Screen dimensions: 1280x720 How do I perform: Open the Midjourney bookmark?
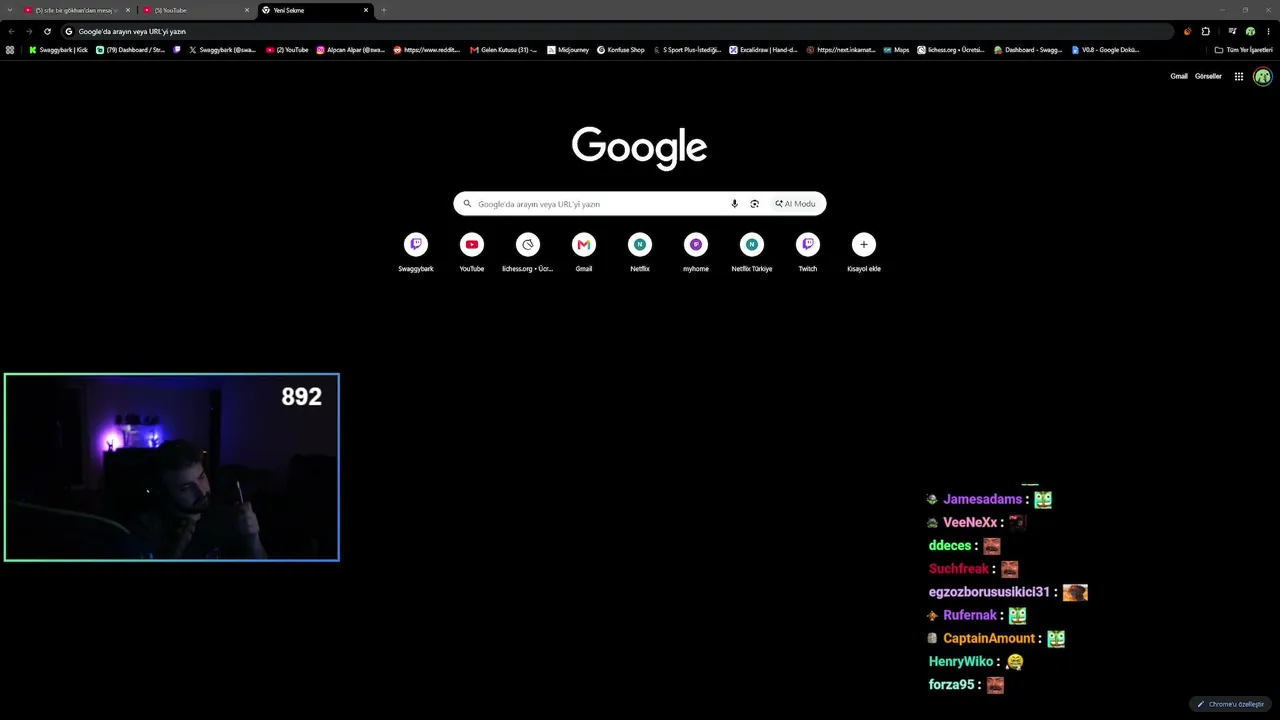pyautogui.click(x=568, y=49)
